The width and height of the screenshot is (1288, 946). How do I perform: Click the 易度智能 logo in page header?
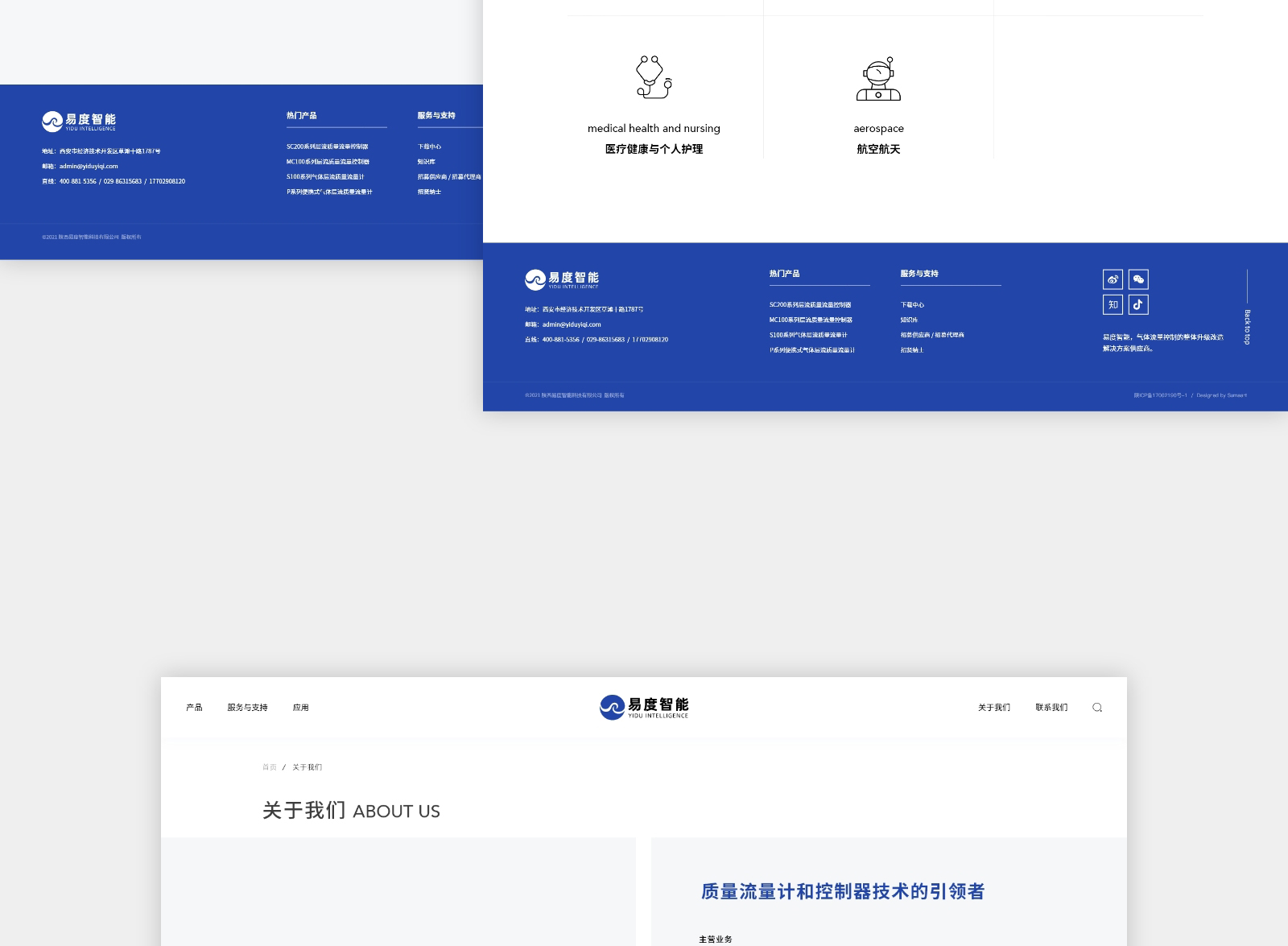pos(644,706)
